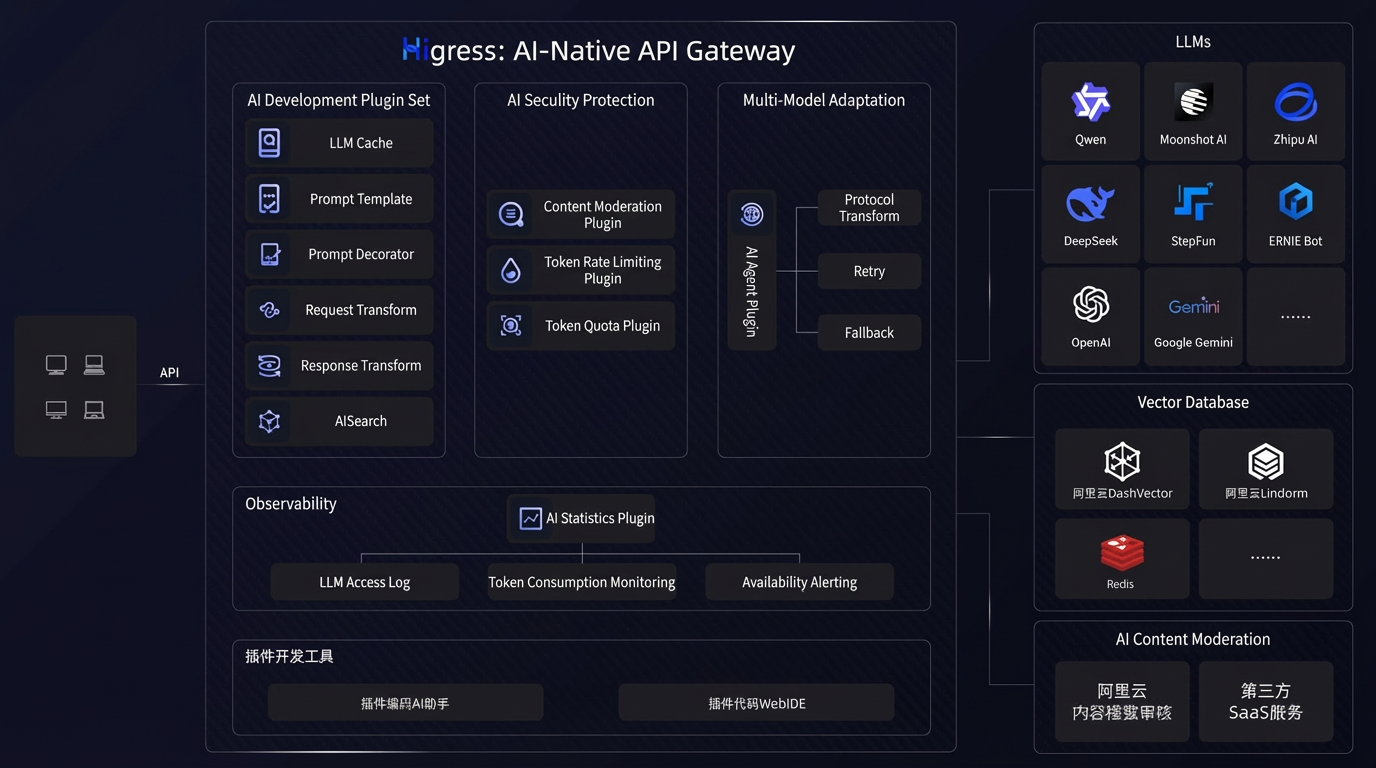Click the Redis database icon
Screen dimensions: 1376x768
tap(1122, 553)
